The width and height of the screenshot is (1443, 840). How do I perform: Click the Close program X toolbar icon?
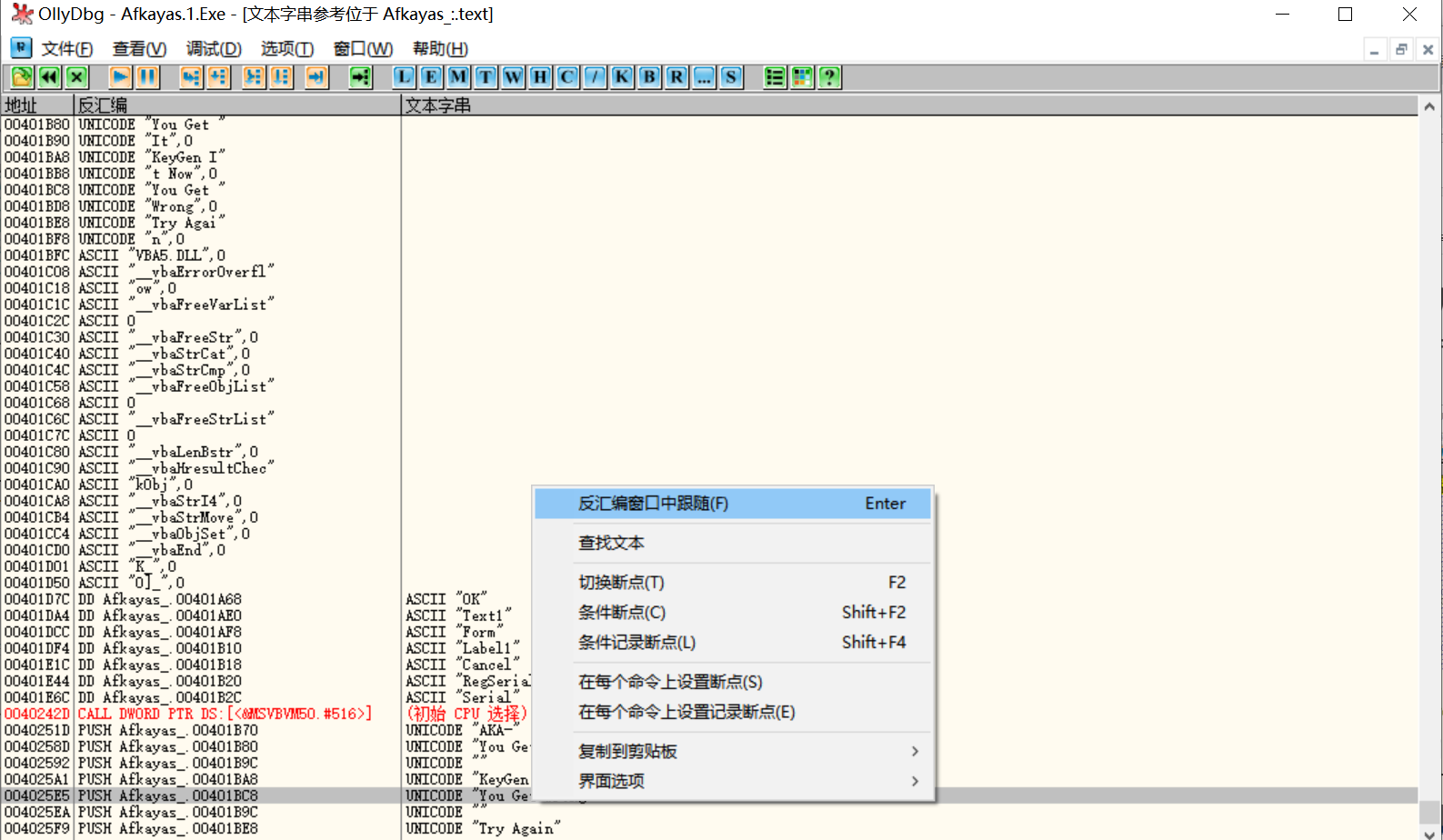(x=76, y=77)
